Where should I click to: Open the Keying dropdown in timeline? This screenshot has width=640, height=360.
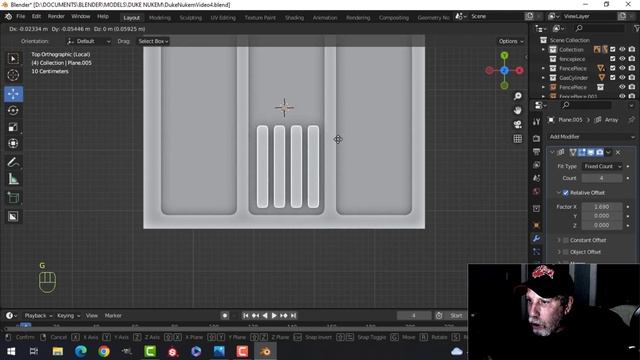click(68, 316)
